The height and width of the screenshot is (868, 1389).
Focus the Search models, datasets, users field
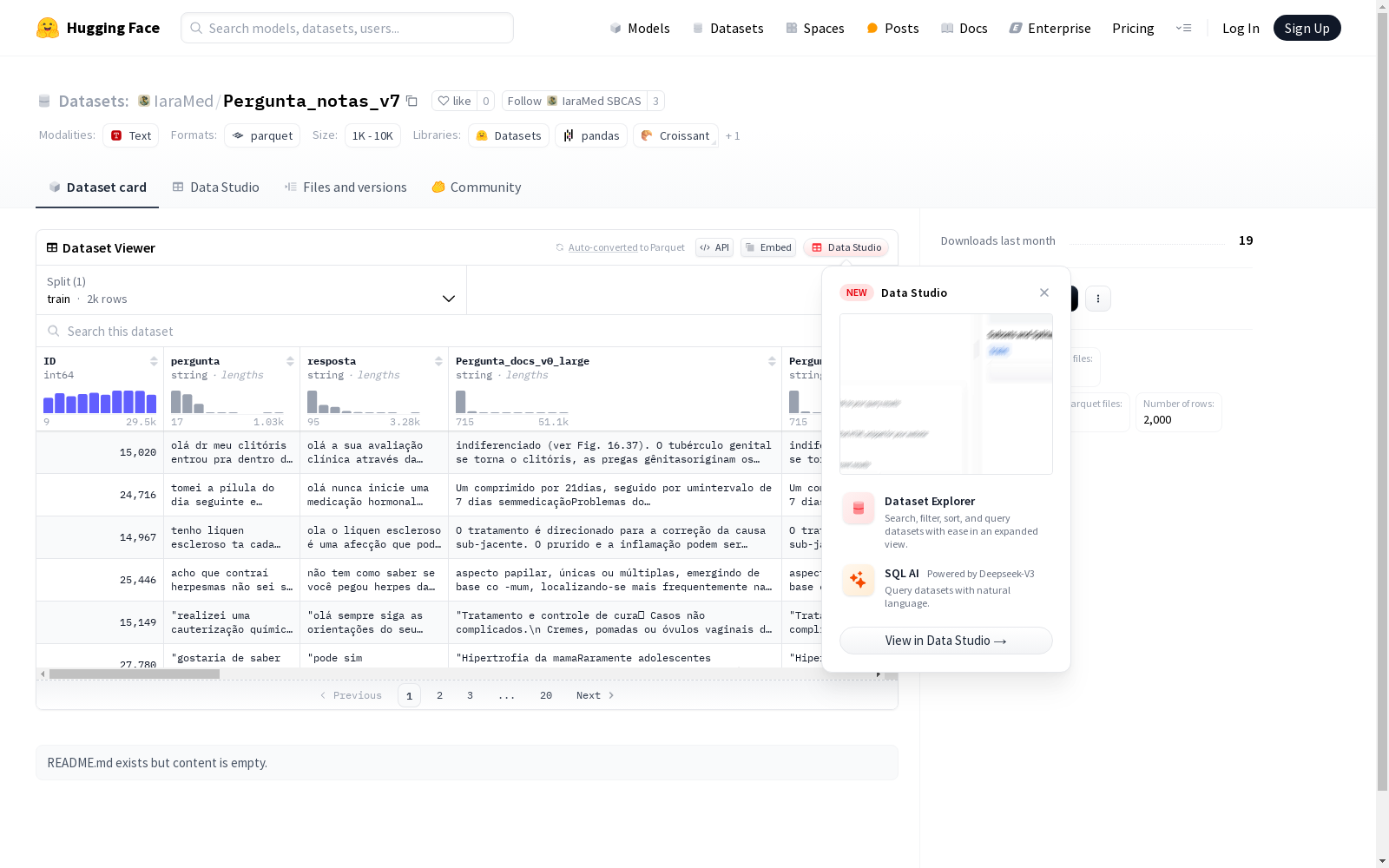pyautogui.click(x=347, y=28)
